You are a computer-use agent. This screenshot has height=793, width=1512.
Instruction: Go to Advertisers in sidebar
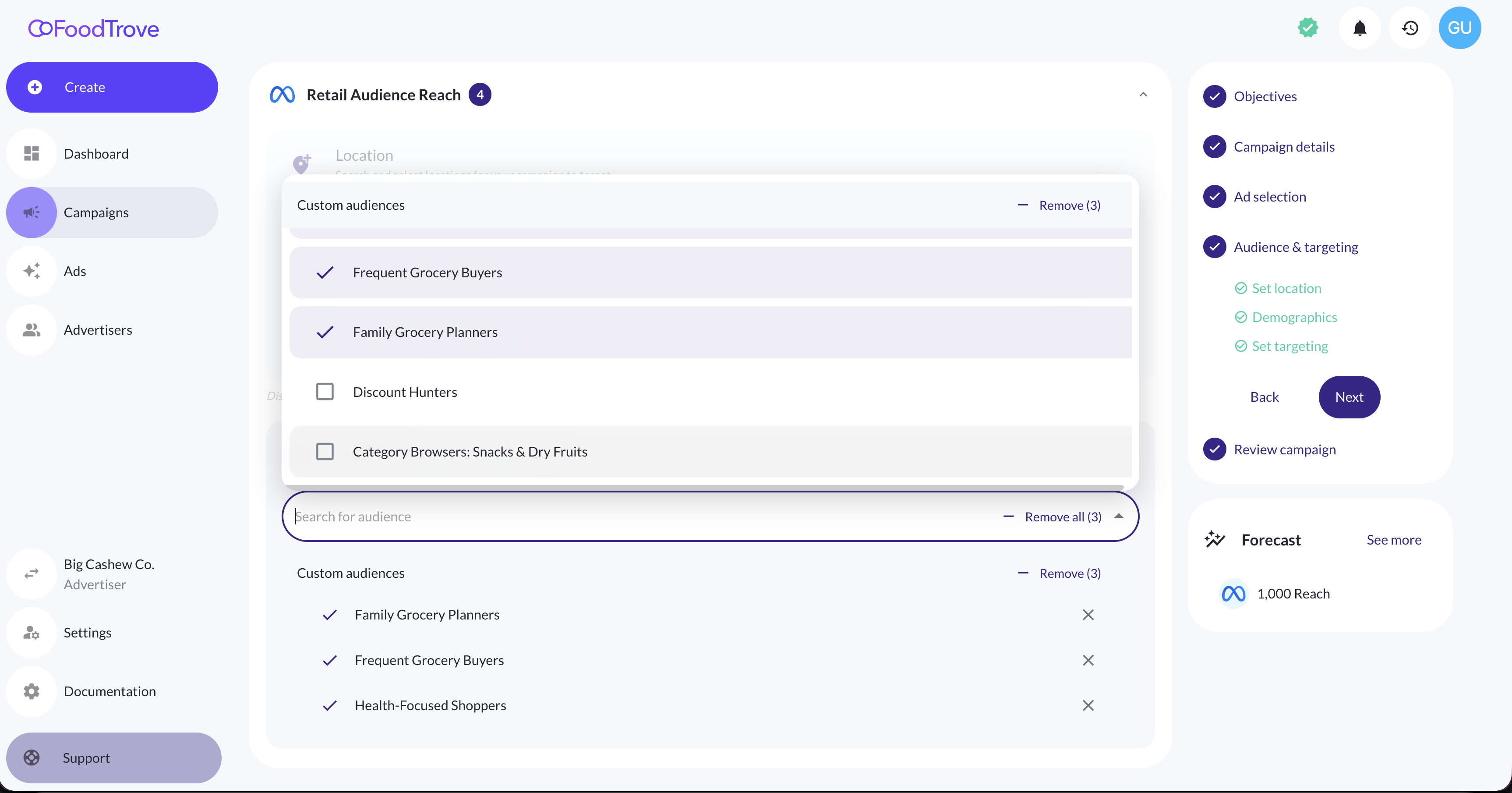point(97,330)
